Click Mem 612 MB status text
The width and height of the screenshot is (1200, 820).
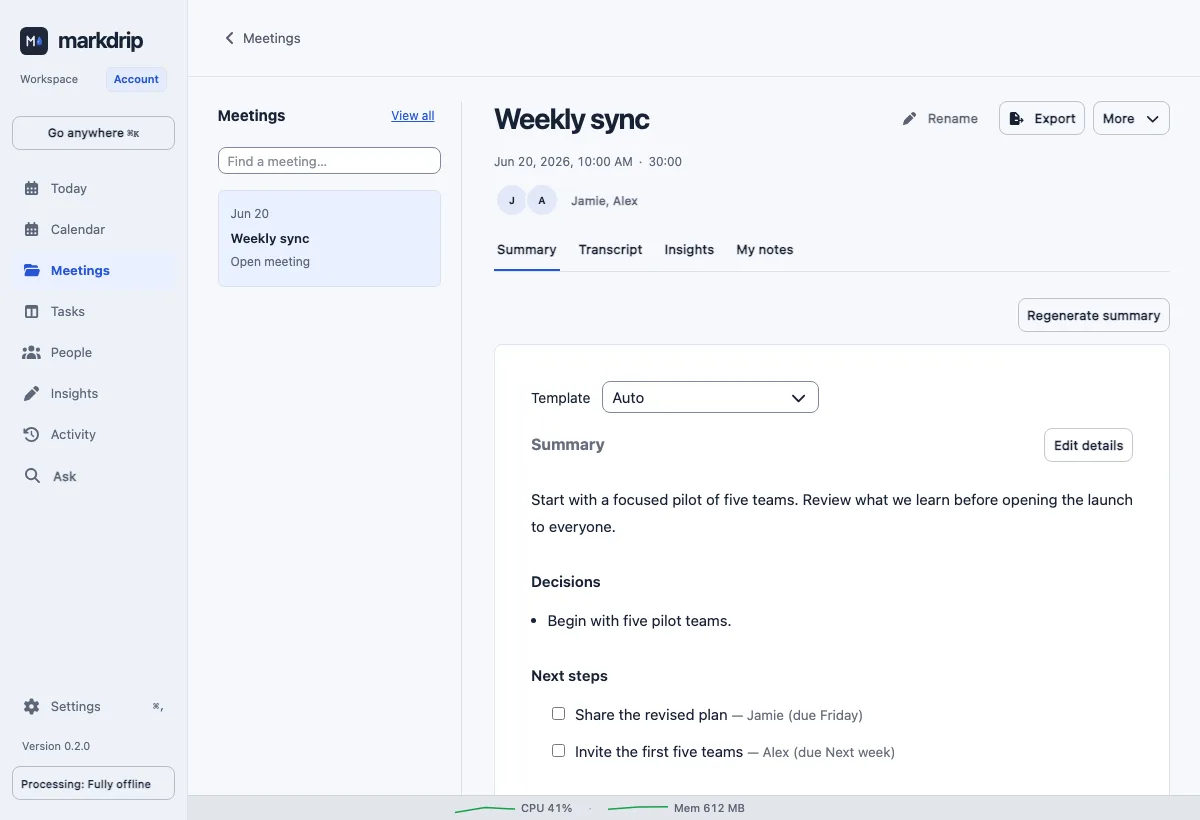[x=709, y=808]
